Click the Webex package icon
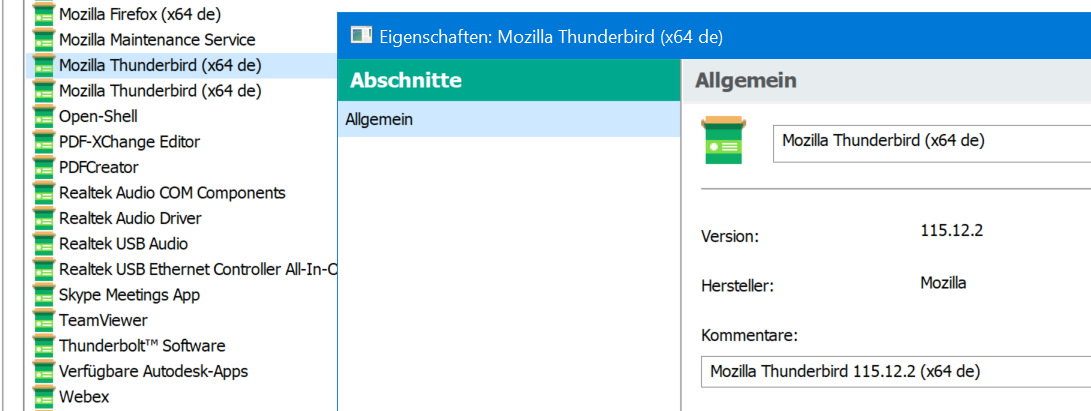 point(43,397)
